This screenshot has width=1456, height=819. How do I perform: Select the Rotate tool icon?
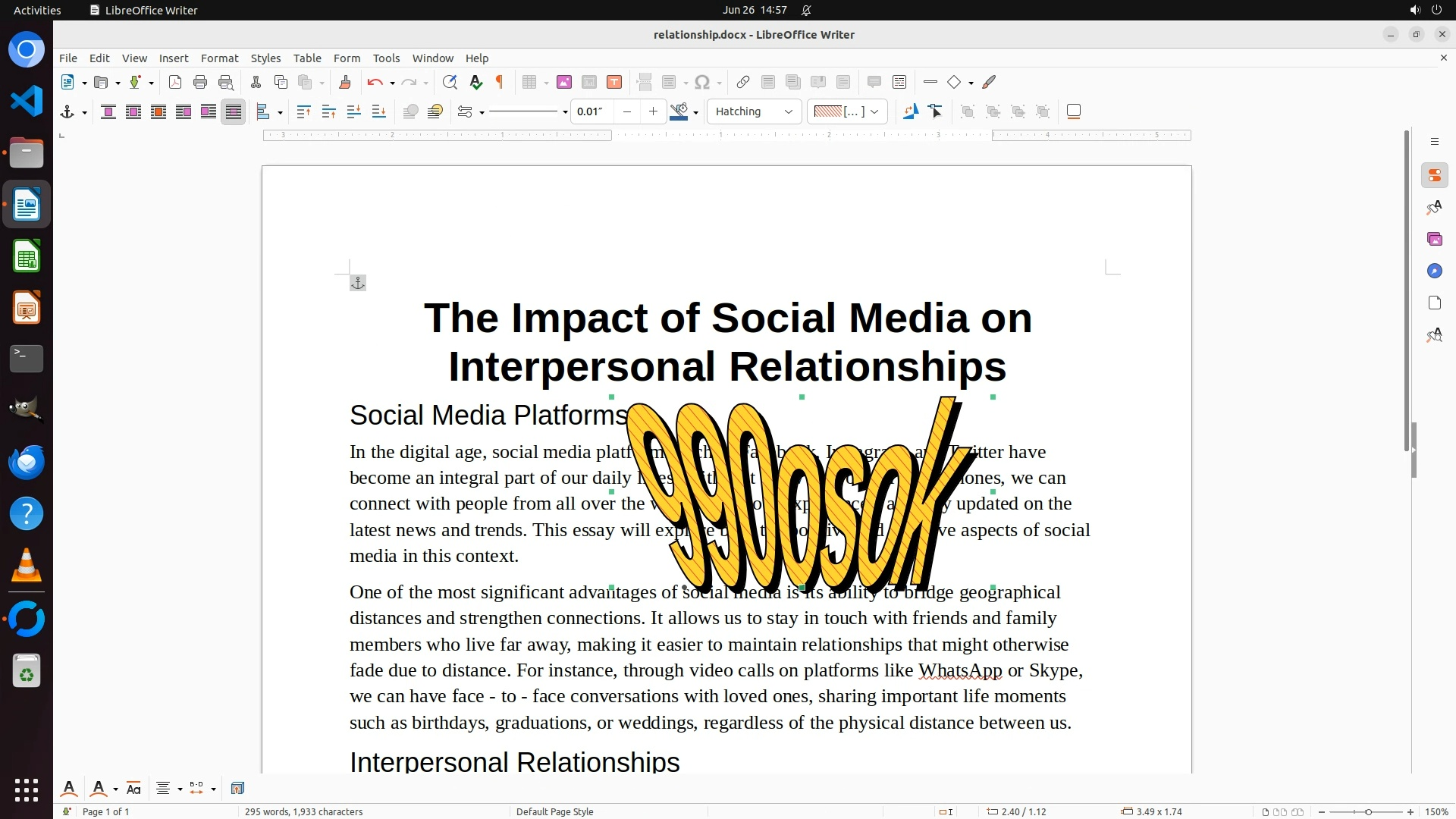click(910, 112)
